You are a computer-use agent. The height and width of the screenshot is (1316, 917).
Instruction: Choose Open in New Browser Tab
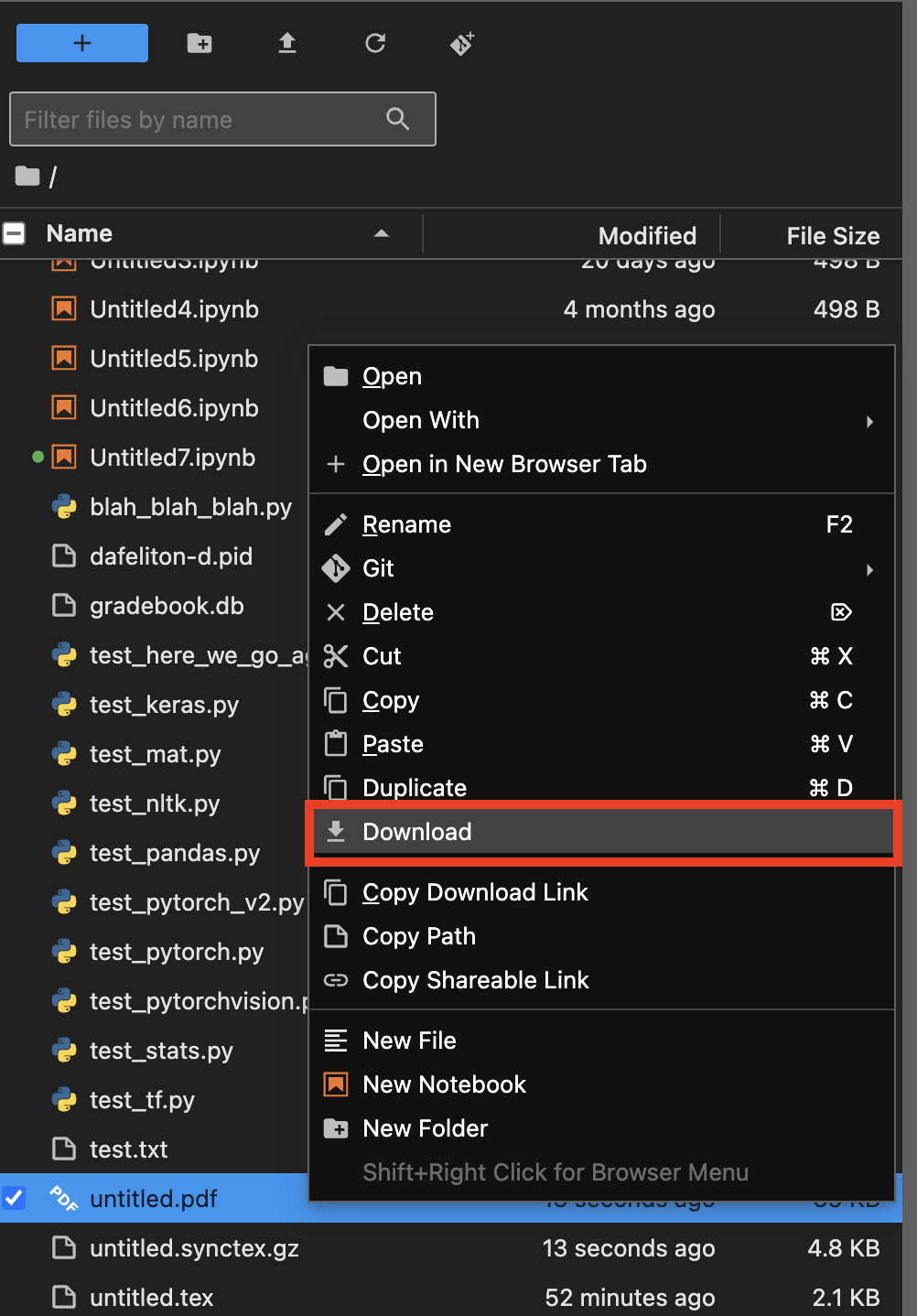601,464
